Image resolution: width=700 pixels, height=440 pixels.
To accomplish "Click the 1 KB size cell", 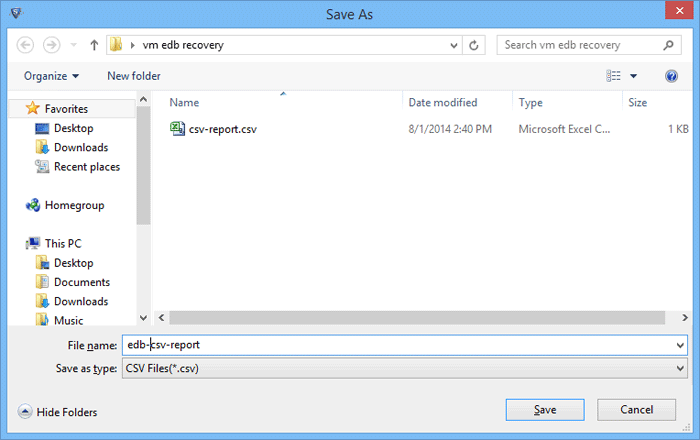I will coord(678,129).
